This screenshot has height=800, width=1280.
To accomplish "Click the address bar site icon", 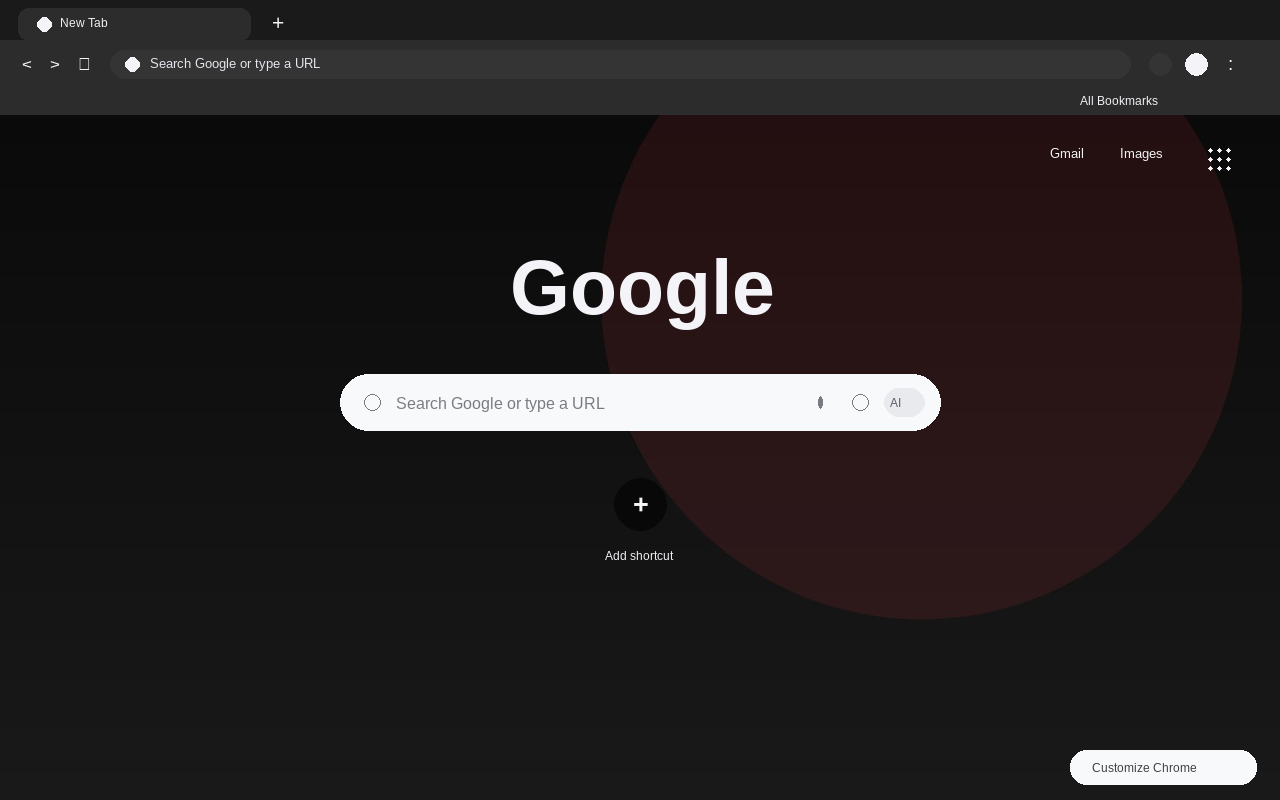I will pyautogui.click(x=132, y=64).
